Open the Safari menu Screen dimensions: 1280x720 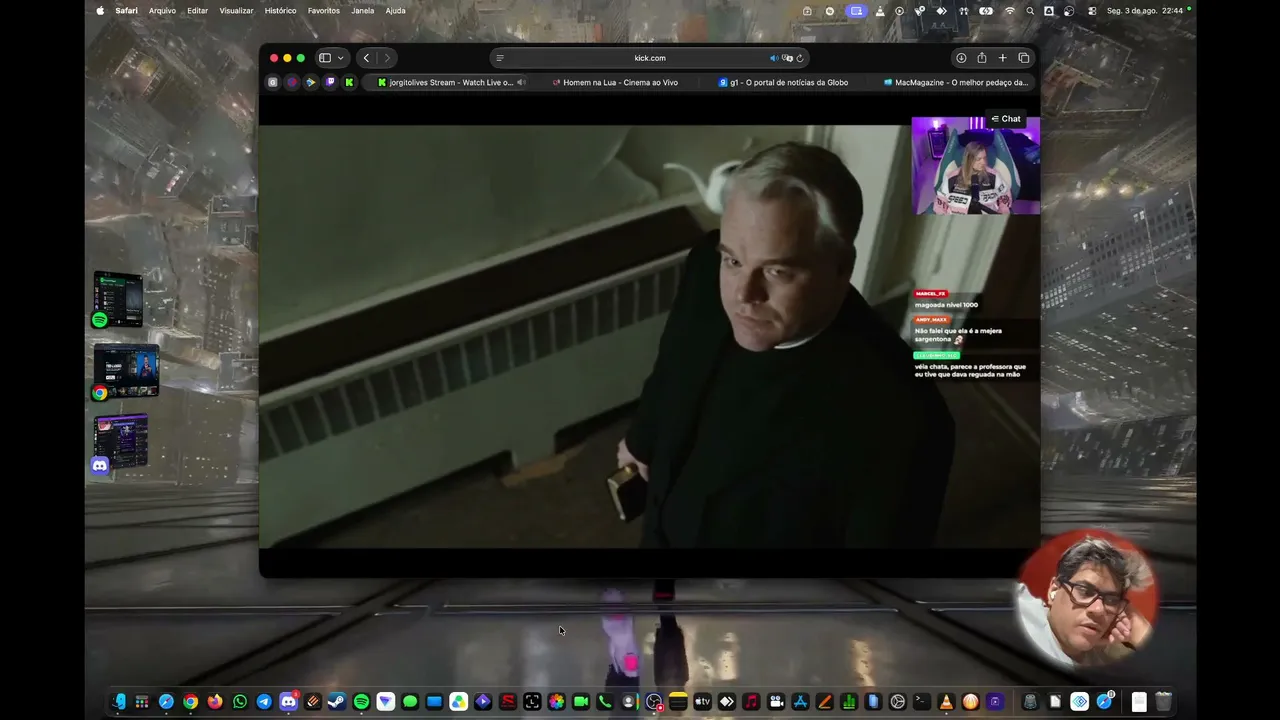point(127,11)
